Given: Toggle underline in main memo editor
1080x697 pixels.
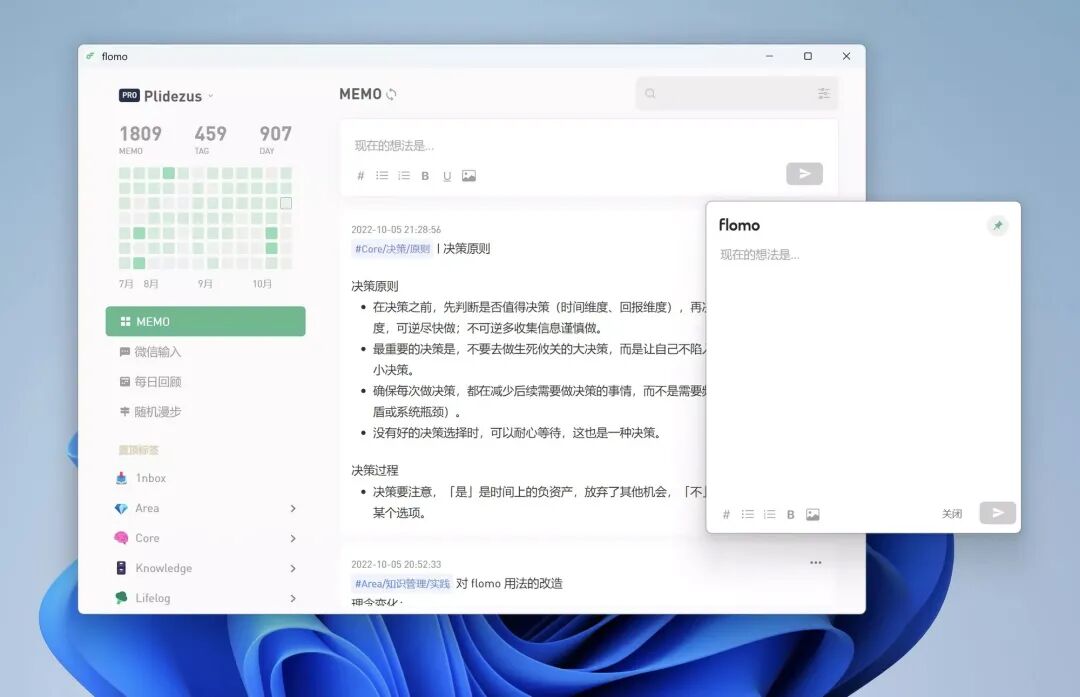Looking at the screenshot, I should tap(447, 176).
